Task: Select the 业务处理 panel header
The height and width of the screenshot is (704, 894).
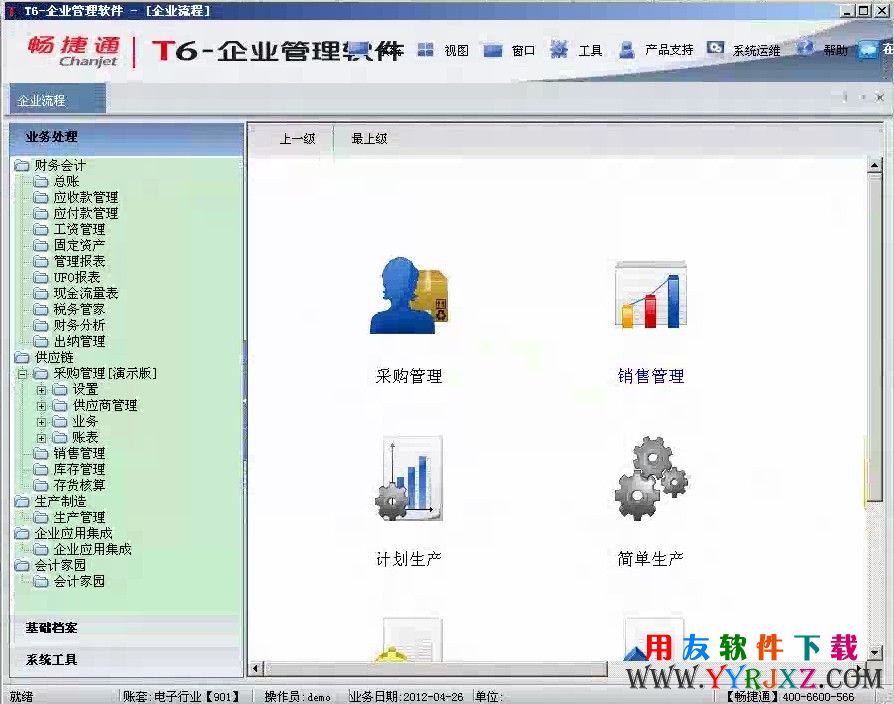Action: click(x=127, y=137)
